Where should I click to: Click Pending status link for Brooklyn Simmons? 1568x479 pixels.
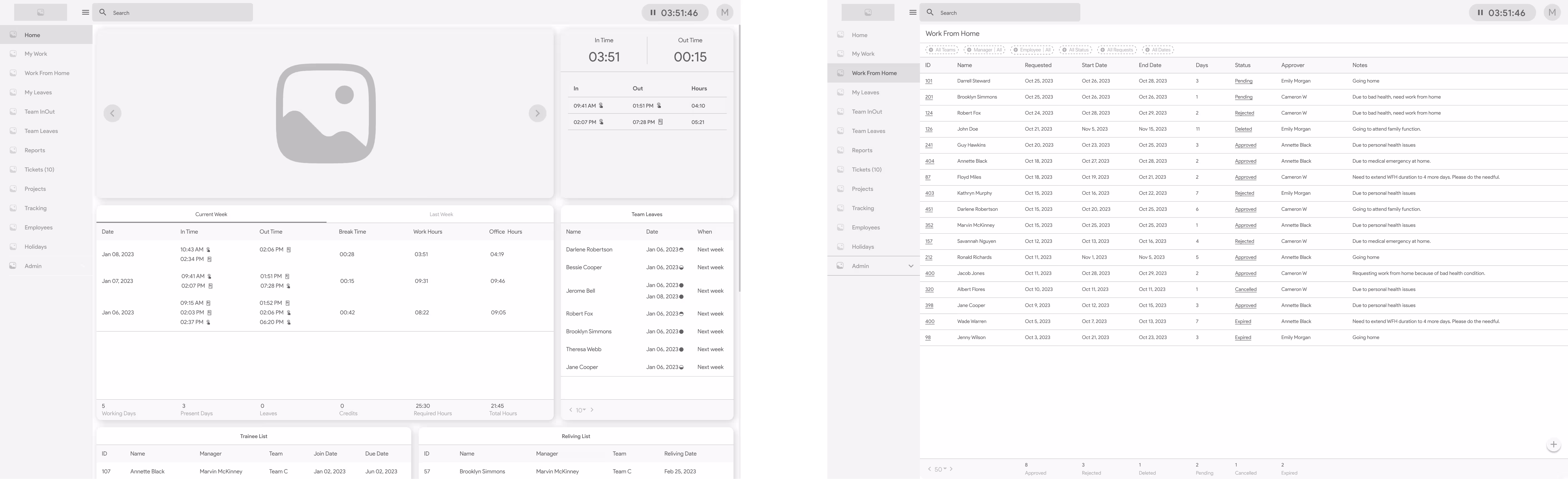click(x=1243, y=97)
